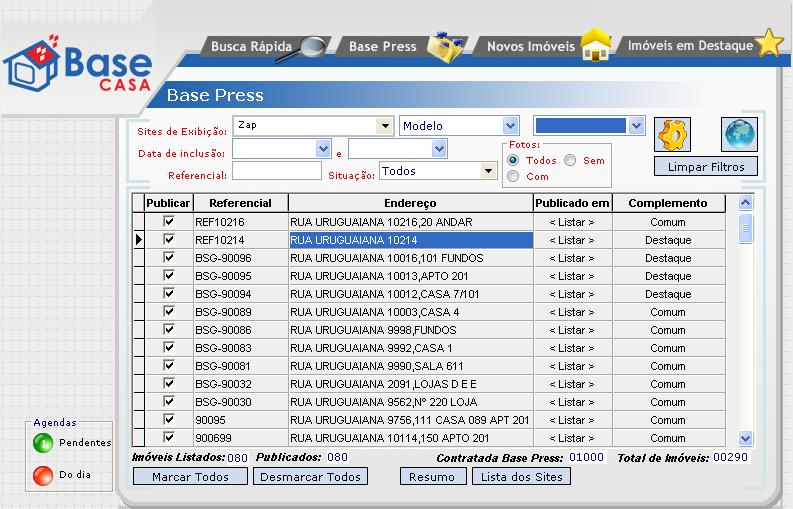Select the 'Sem' photos radio button
The width and height of the screenshot is (793, 509).
click(x=570, y=160)
